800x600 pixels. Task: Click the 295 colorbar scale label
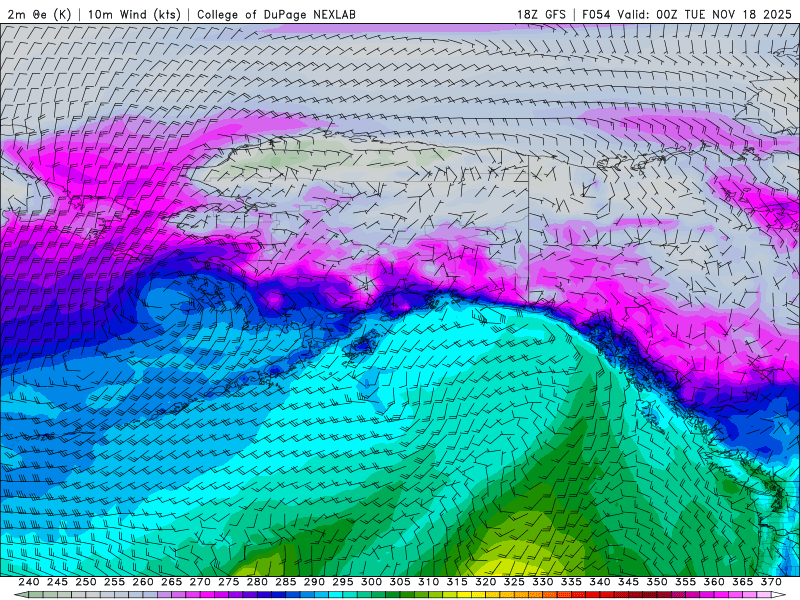pos(343,582)
